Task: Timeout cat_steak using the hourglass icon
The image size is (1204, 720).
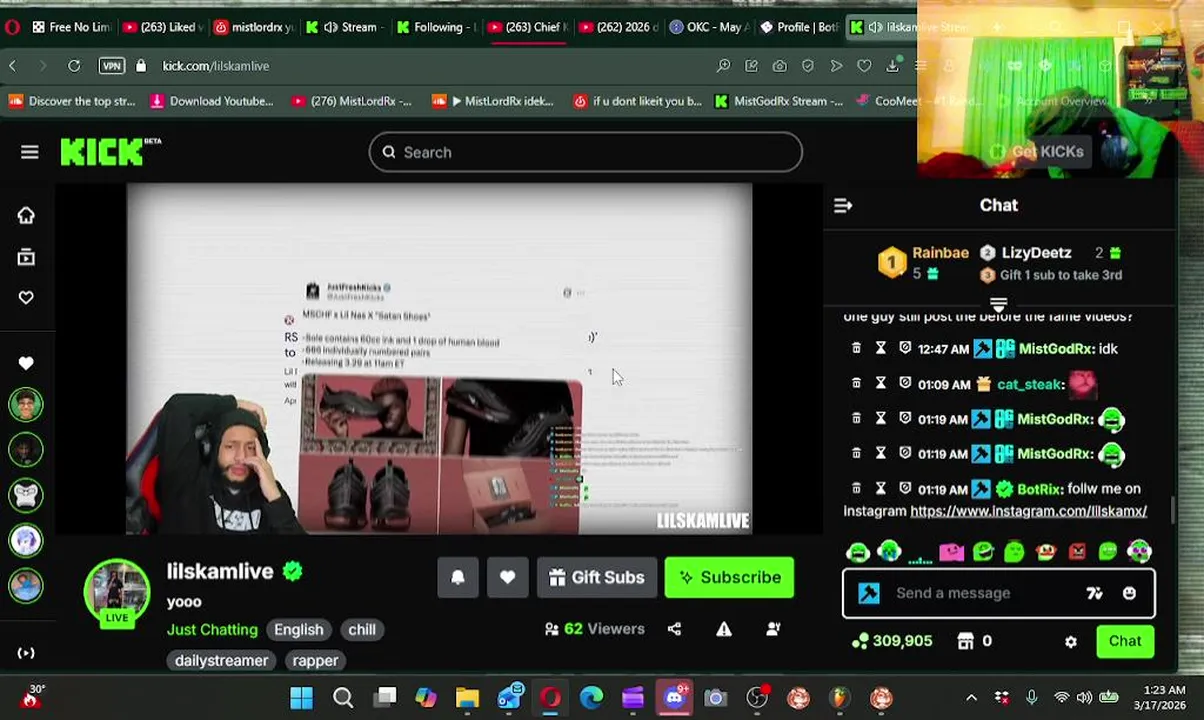Action: pyautogui.click(x=881, y=383)
